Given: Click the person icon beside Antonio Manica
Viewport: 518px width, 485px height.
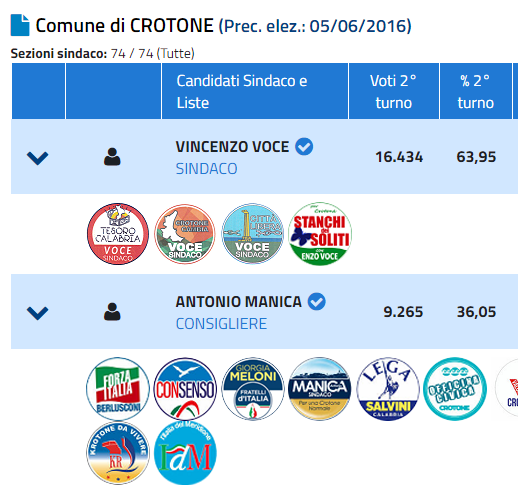Looking at the screenshot, I should (x=112, y=312).
